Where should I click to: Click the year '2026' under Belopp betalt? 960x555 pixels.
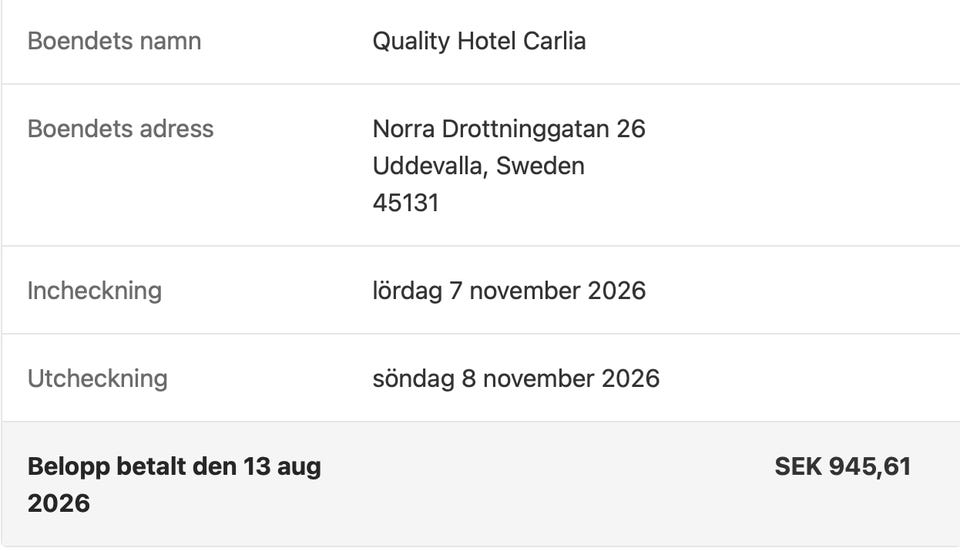pos(59,503)
